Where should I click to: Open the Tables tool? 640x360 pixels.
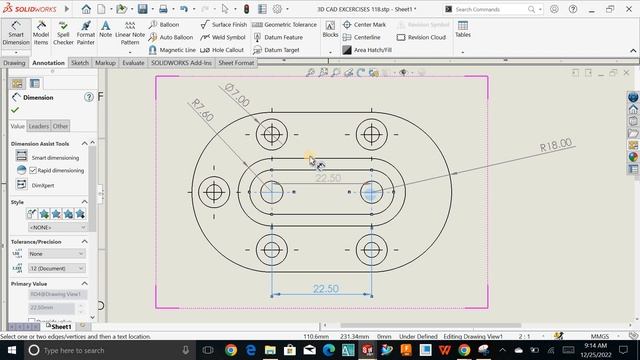point(463,29)
